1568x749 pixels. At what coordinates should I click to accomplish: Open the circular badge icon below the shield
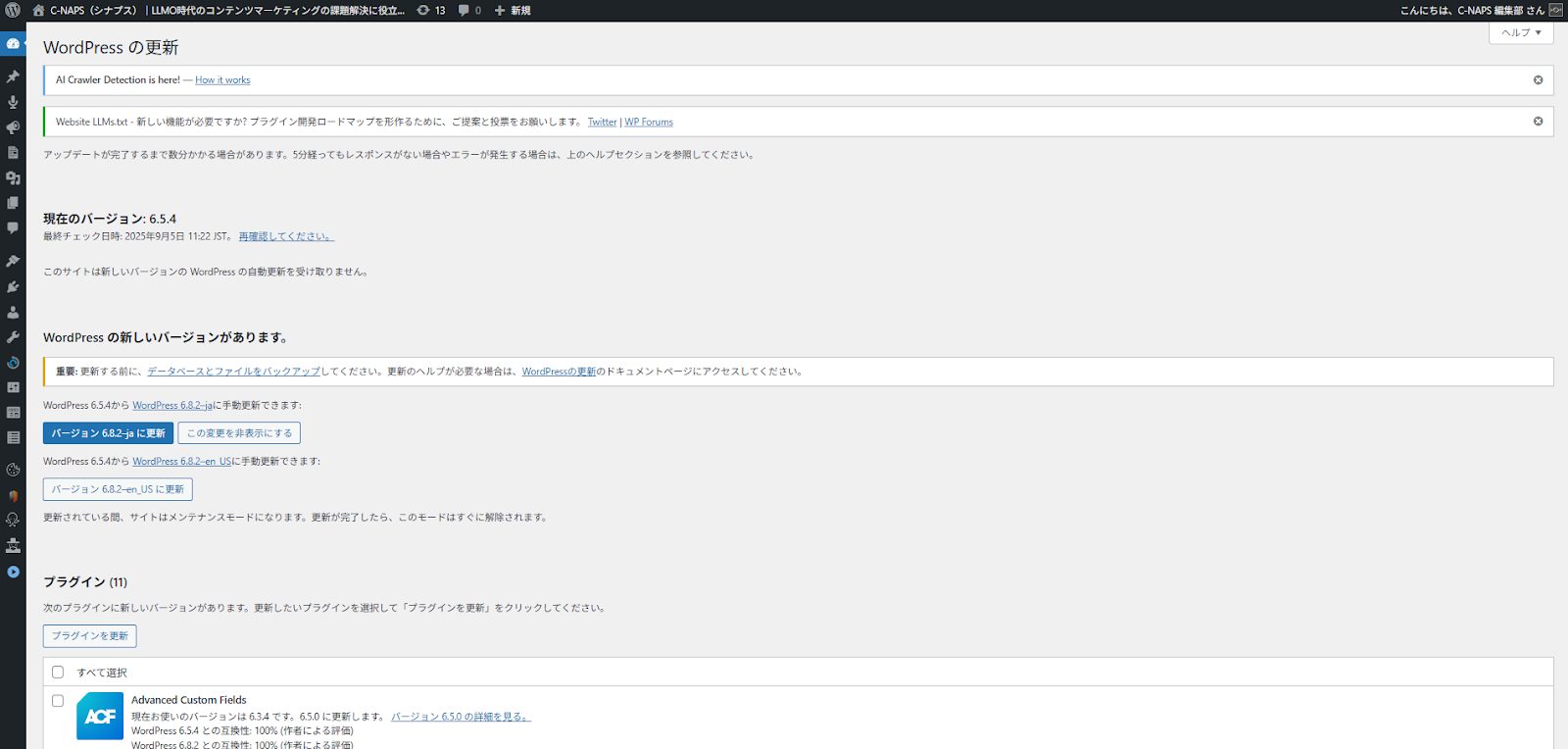(x=13, y=520)
